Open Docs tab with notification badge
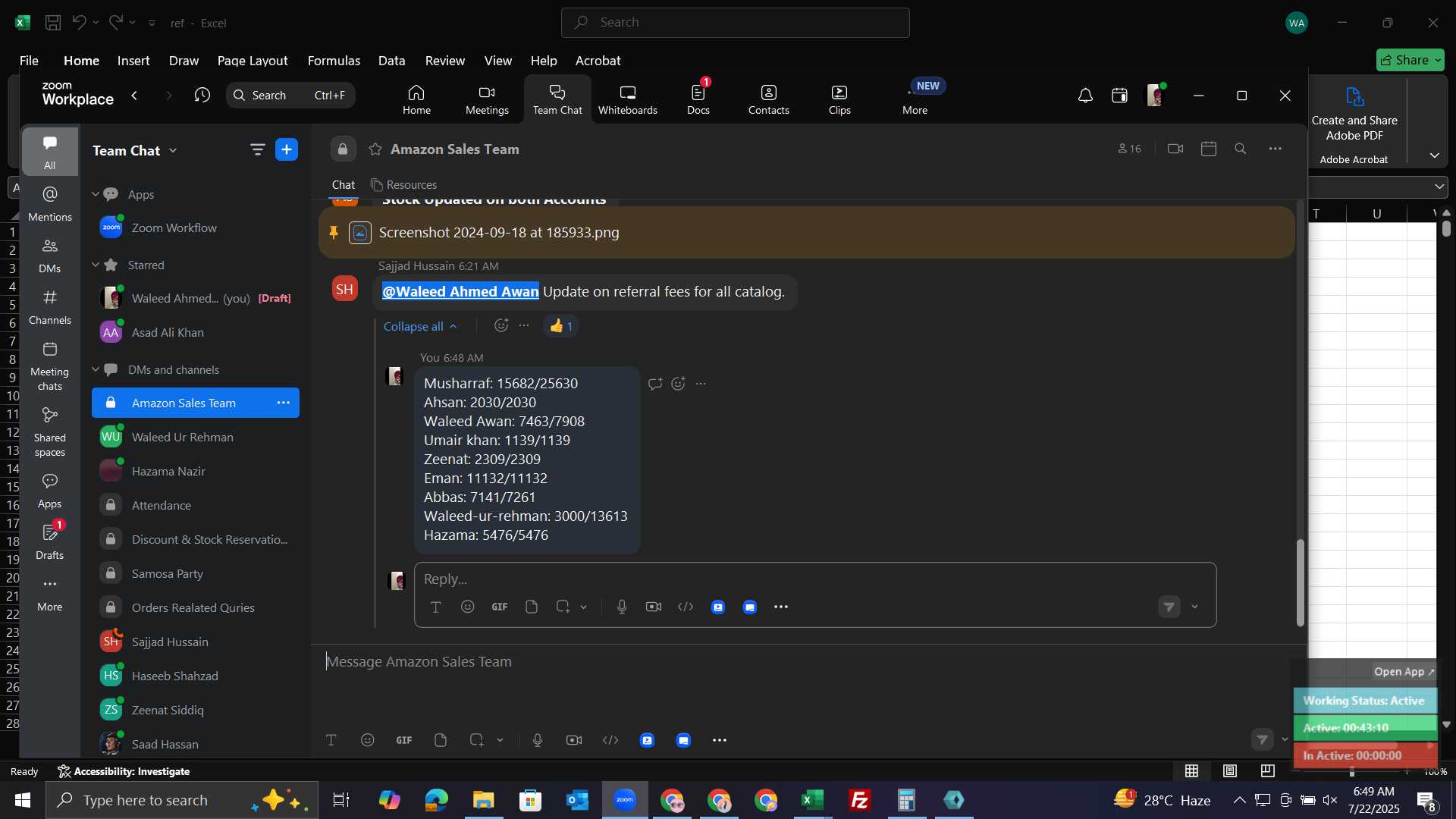The image size is (1456, 819). point(698,99)
